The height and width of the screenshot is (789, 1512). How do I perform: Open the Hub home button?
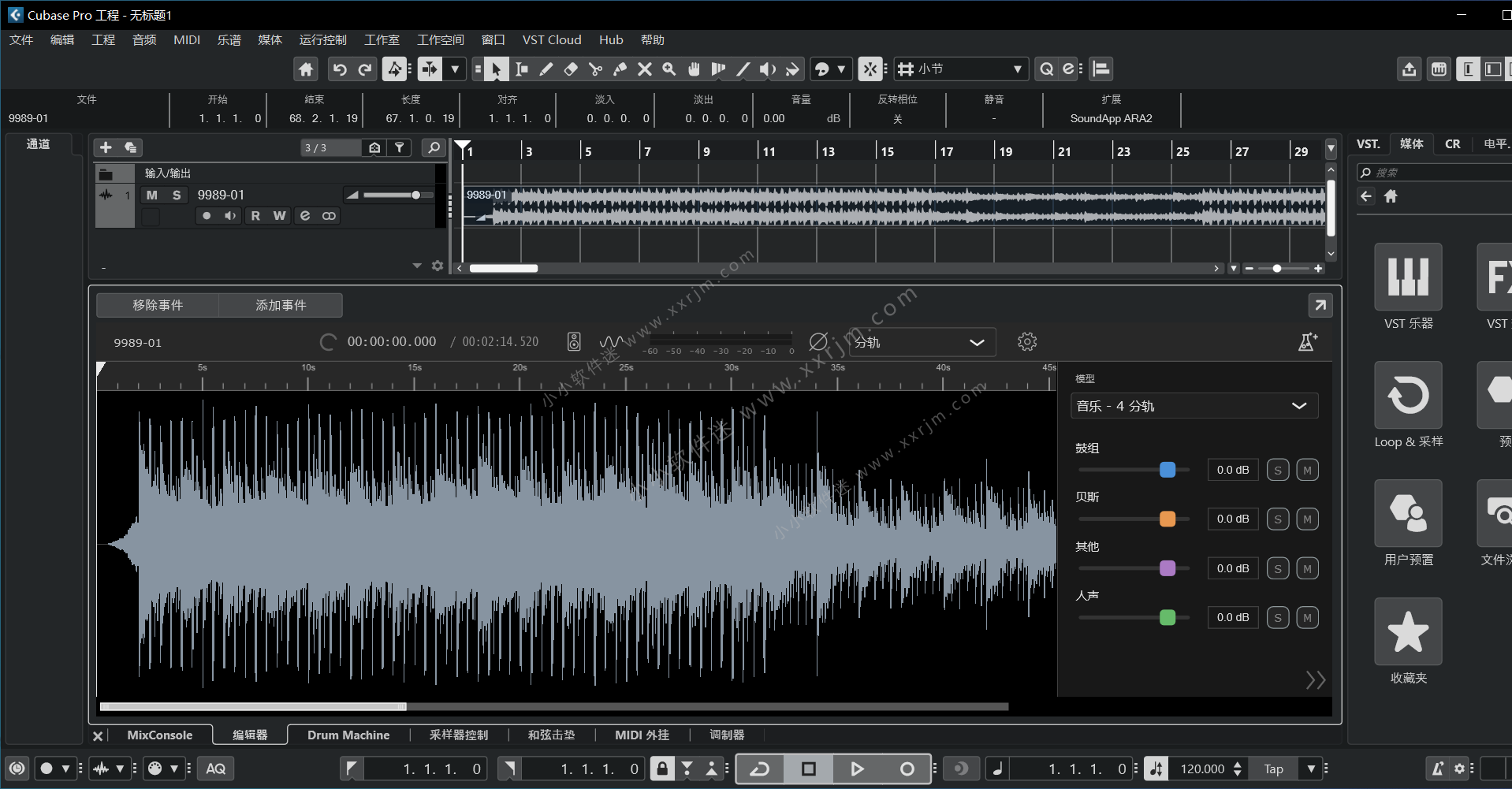pos(306,69)
